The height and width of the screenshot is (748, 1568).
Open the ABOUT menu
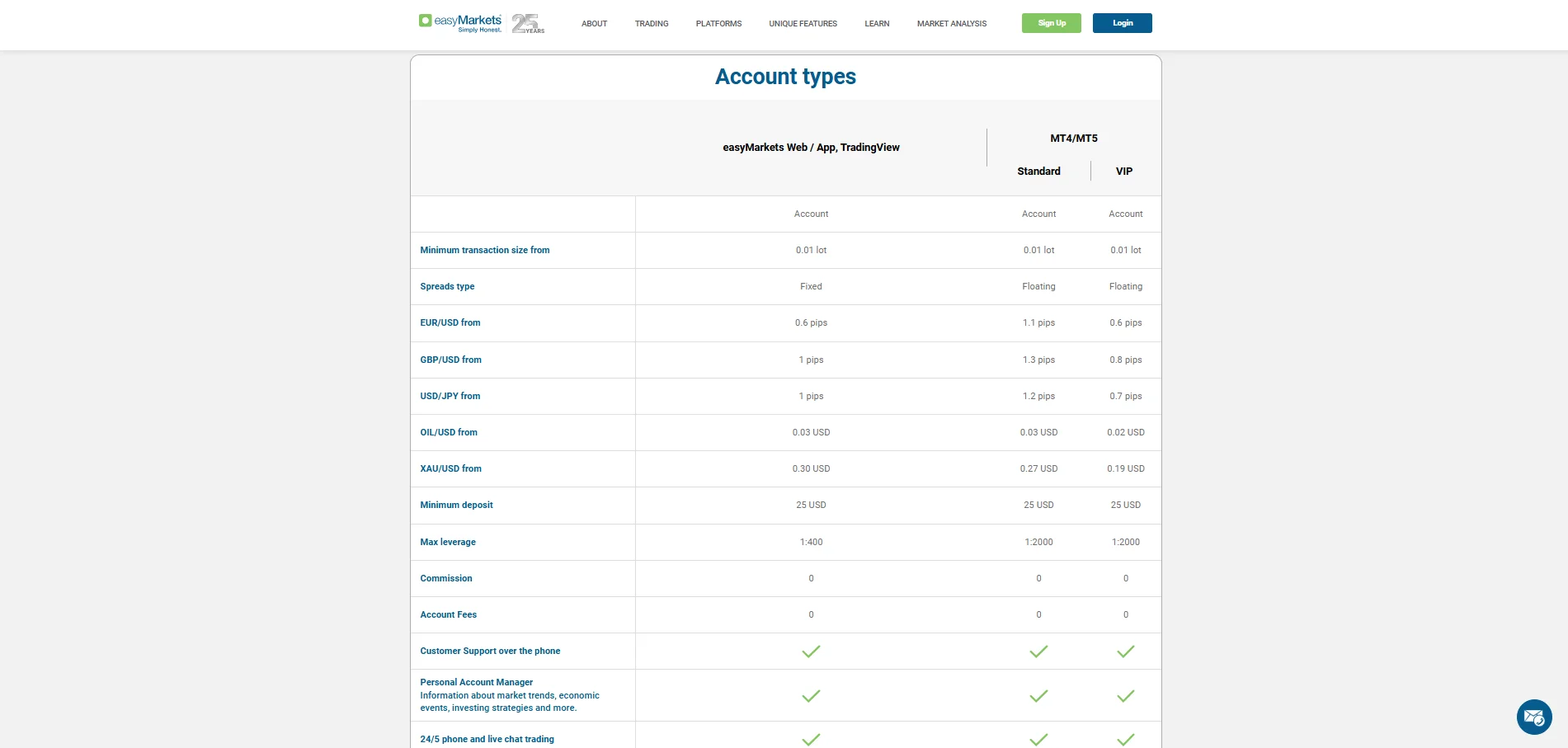[x=594, y=24]
